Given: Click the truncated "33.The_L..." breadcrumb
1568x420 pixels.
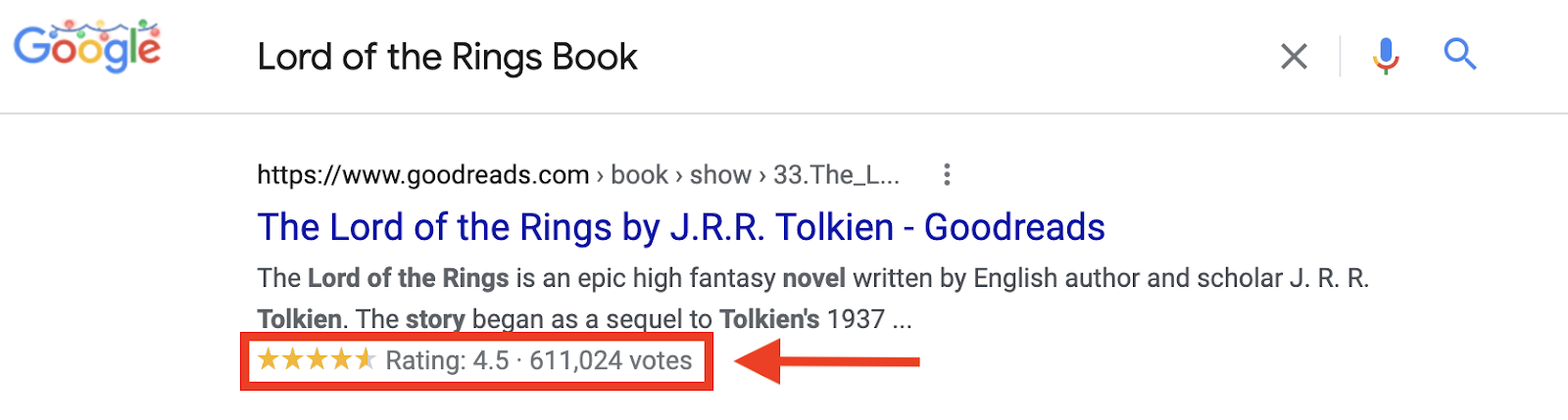Looking at the screenshot, I should pos(835,175).
